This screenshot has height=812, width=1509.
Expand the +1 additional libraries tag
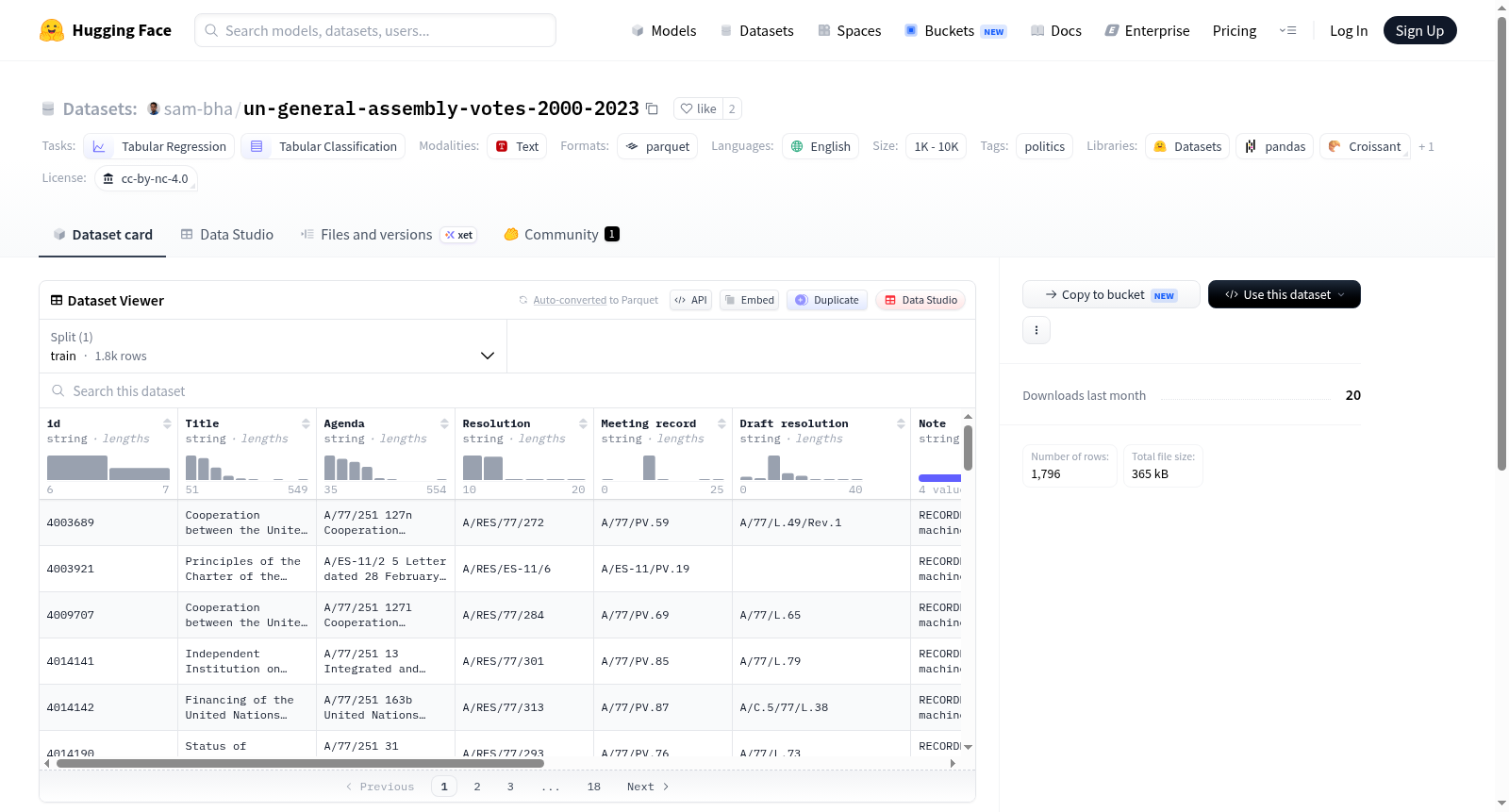(1426, 146)
